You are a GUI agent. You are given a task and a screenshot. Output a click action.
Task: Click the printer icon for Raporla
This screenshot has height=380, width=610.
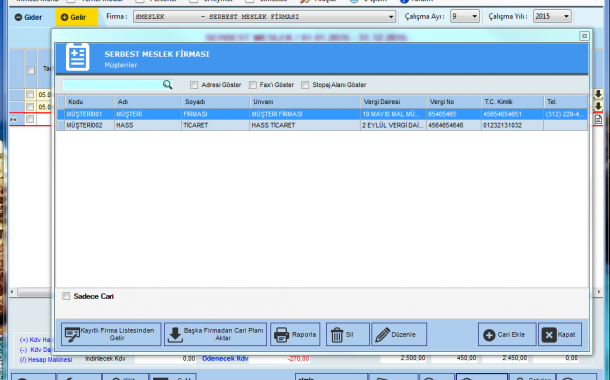281,334
